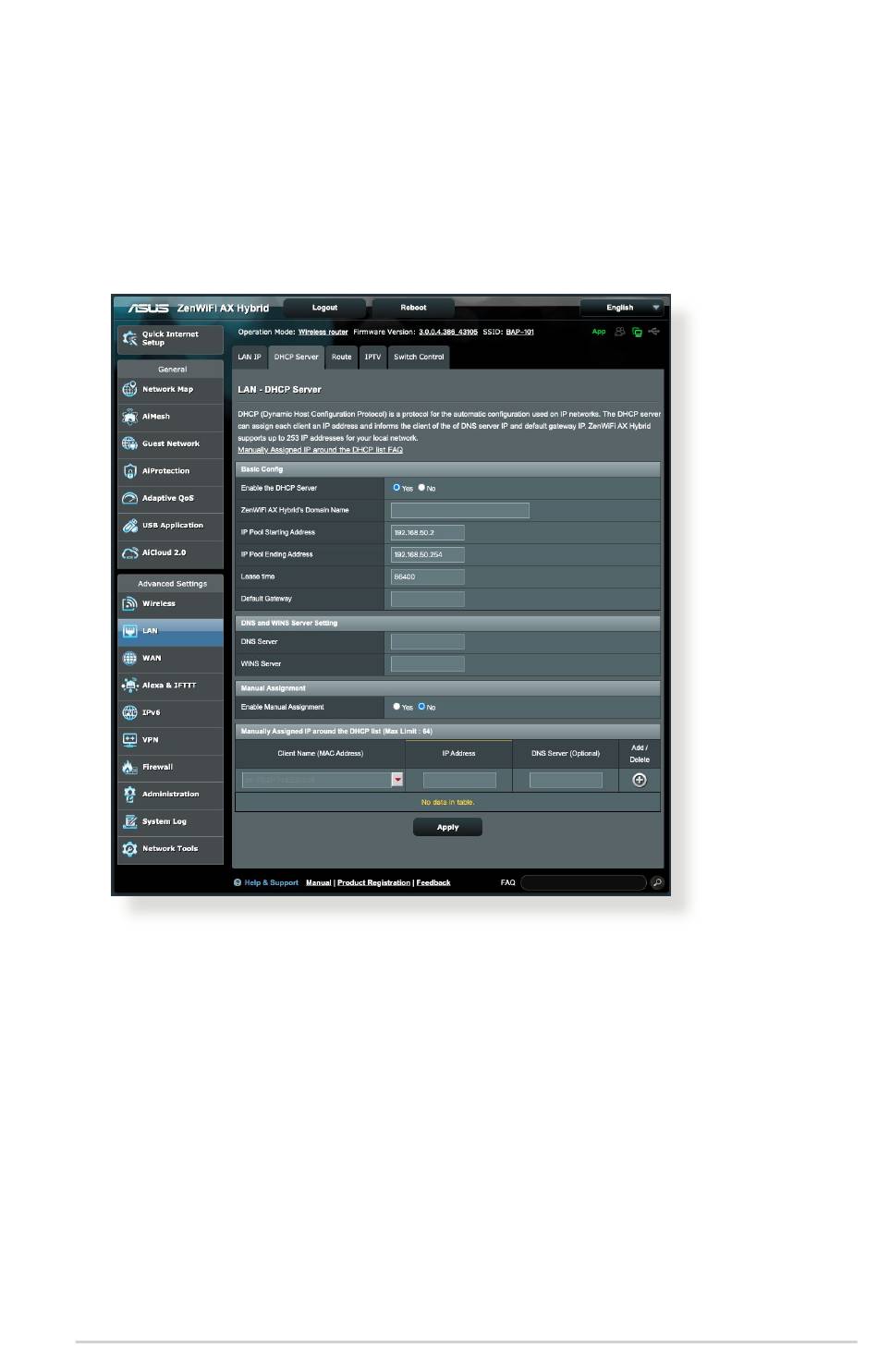Open the IPv6 sidebar icon
This screenshot has width=878, height=1372.
129,712
